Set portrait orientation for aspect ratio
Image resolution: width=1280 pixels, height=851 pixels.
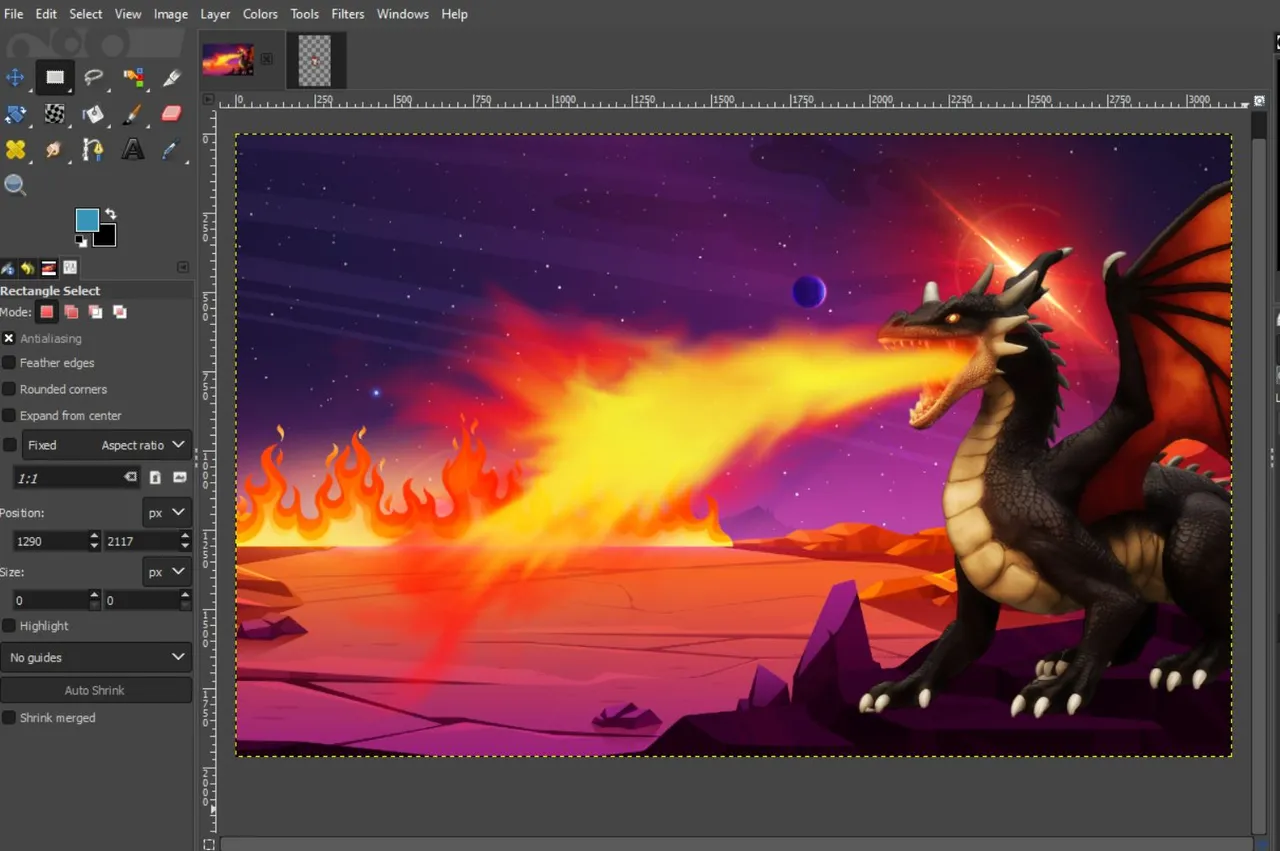pos(155,478)
